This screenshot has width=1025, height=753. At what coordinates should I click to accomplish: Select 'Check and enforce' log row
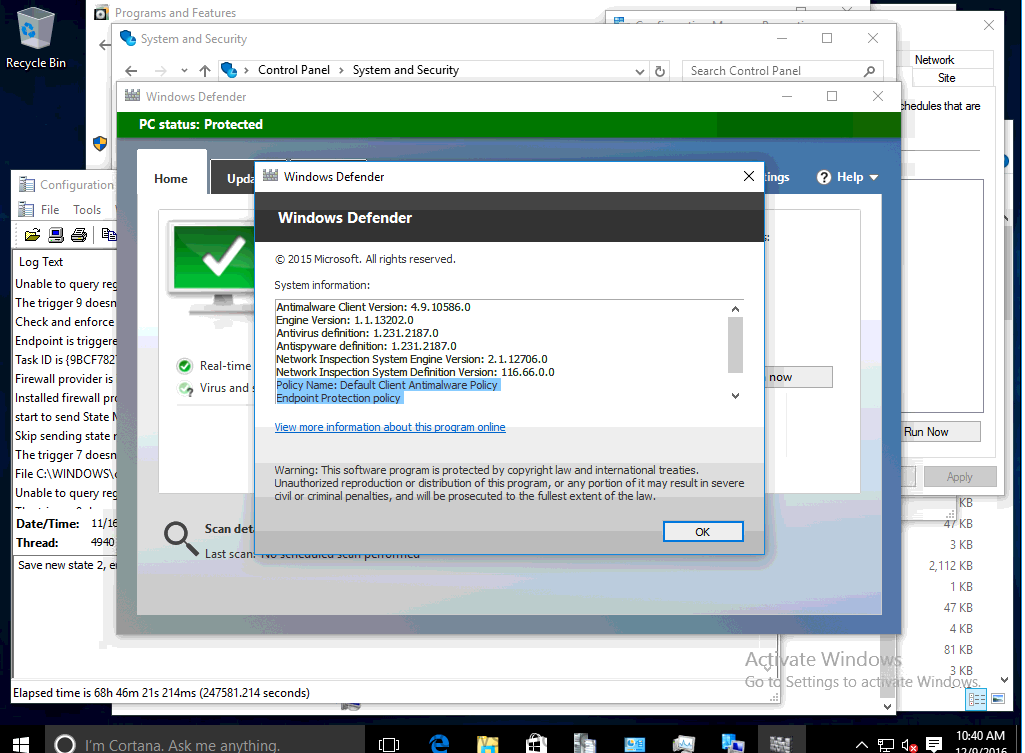pyautogui.click(x=65, y=322)
